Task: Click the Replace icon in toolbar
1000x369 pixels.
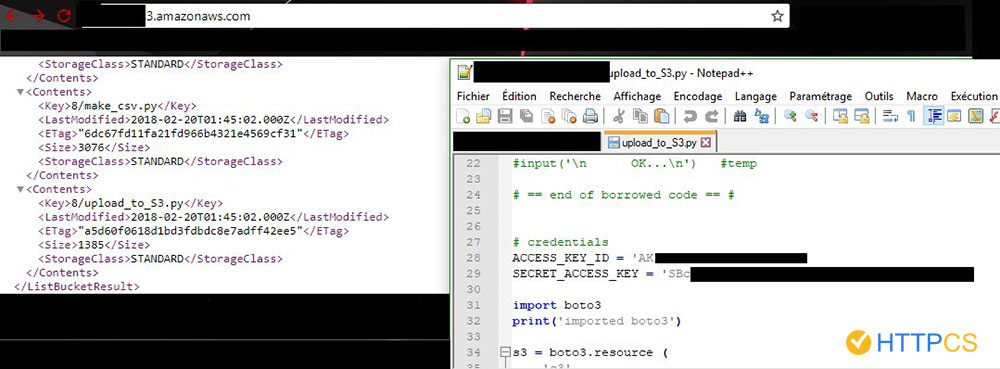Action: pyautogui.click(x=761, y=116)
